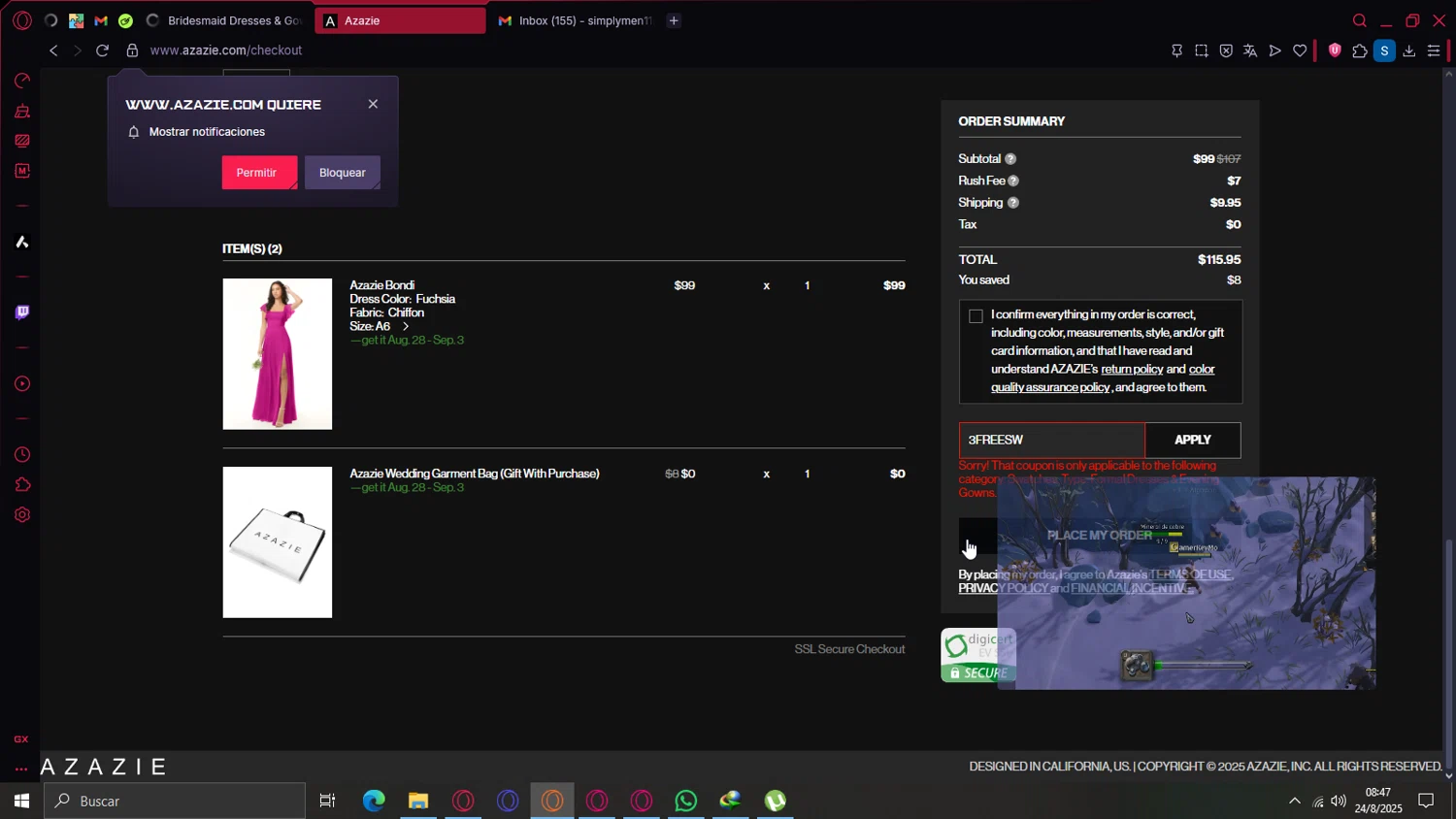Screen dimensions: 1456x819
Task: Open the pinned Gmail tab
Action: click(101, 20)
